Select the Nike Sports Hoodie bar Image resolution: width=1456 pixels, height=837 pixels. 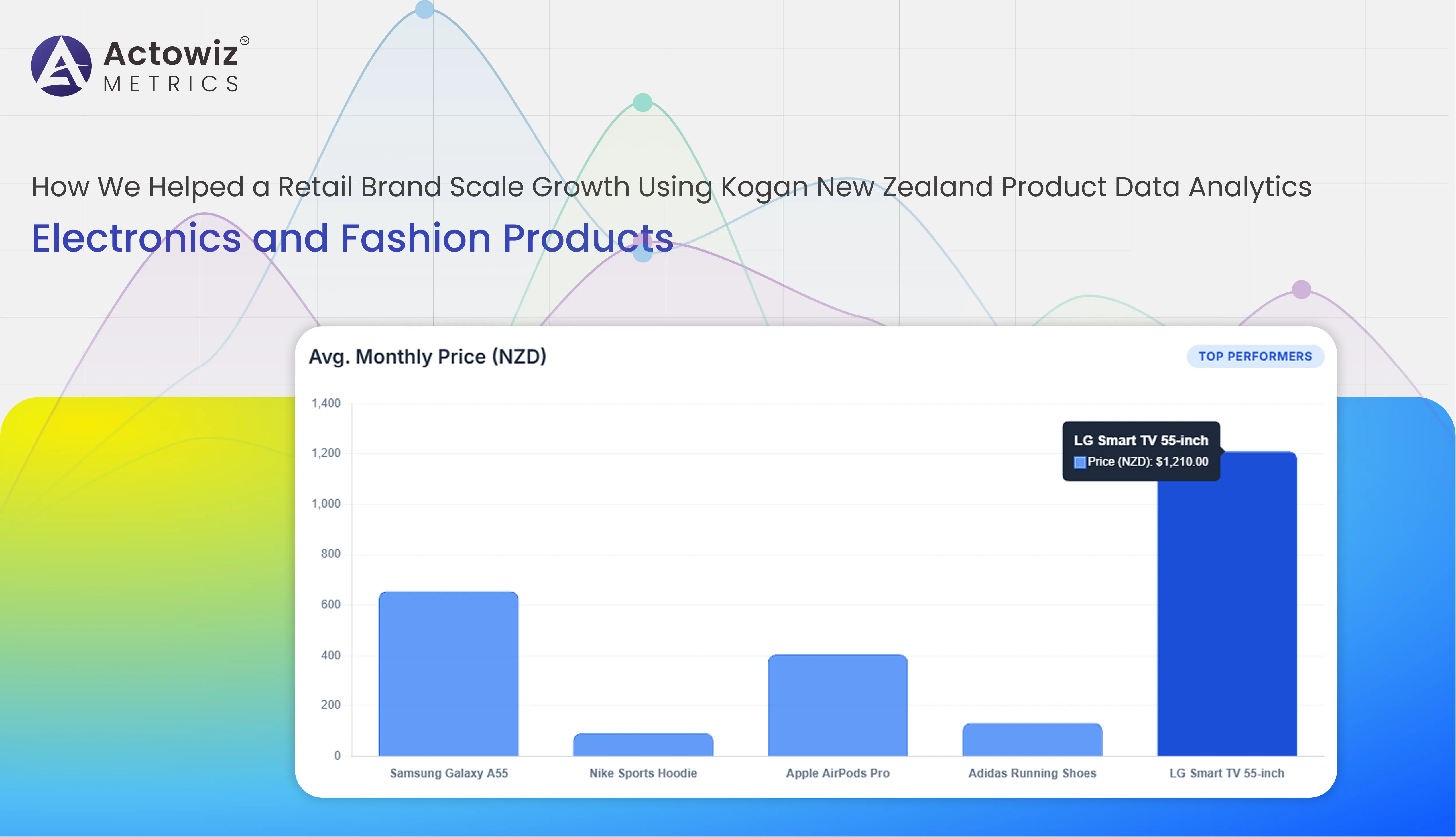click(x=643, y=744)
